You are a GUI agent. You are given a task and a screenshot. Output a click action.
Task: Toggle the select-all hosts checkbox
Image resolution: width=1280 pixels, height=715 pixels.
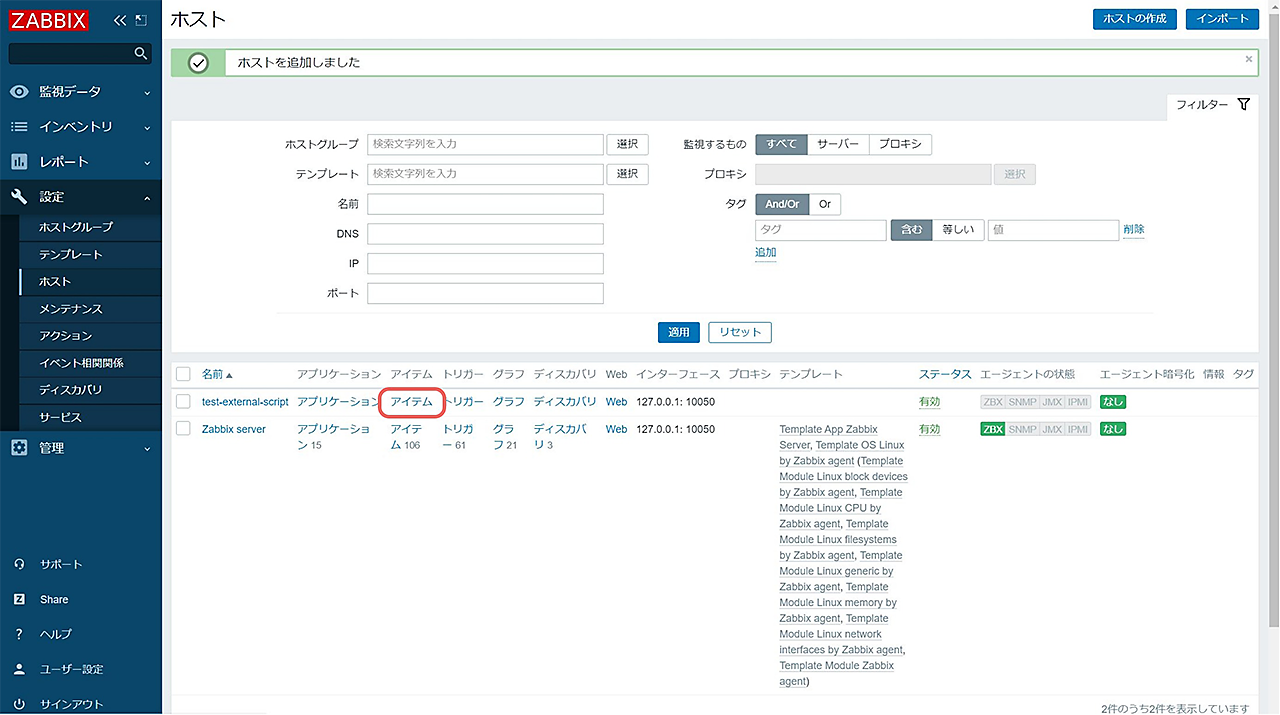click(184, 373)
